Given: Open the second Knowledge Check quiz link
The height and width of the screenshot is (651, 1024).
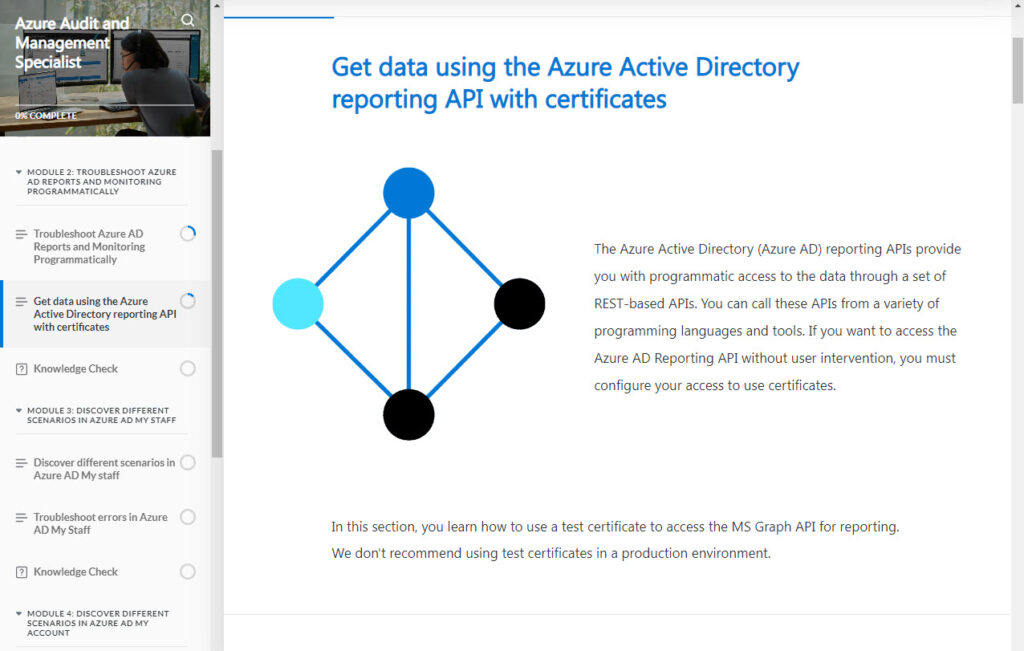Looking at the screenshot, I should 75,572.
